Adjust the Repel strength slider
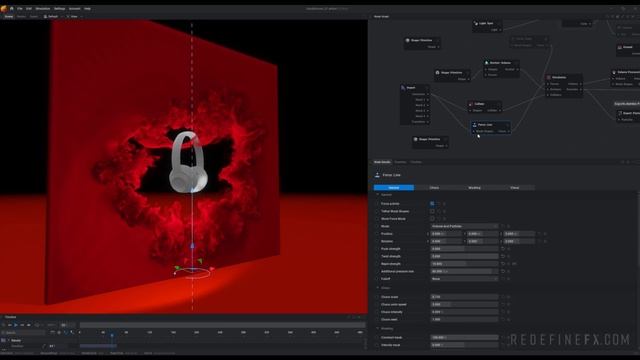Image resolution: width=640 pixels, height=360 pixels. click(x=464, y=264)
